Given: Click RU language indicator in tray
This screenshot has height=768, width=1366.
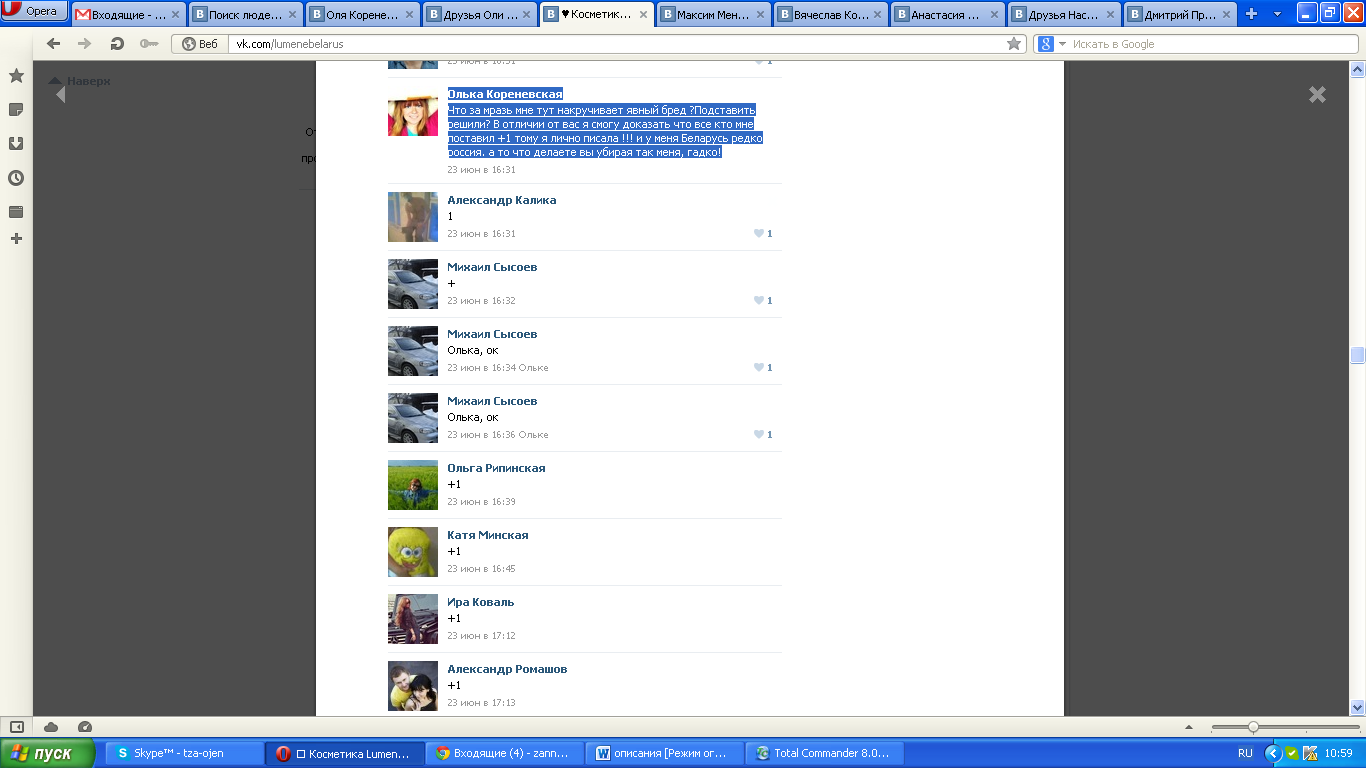Looking at the screenshot, I should pyautogui.click(x=1245, y=753).
